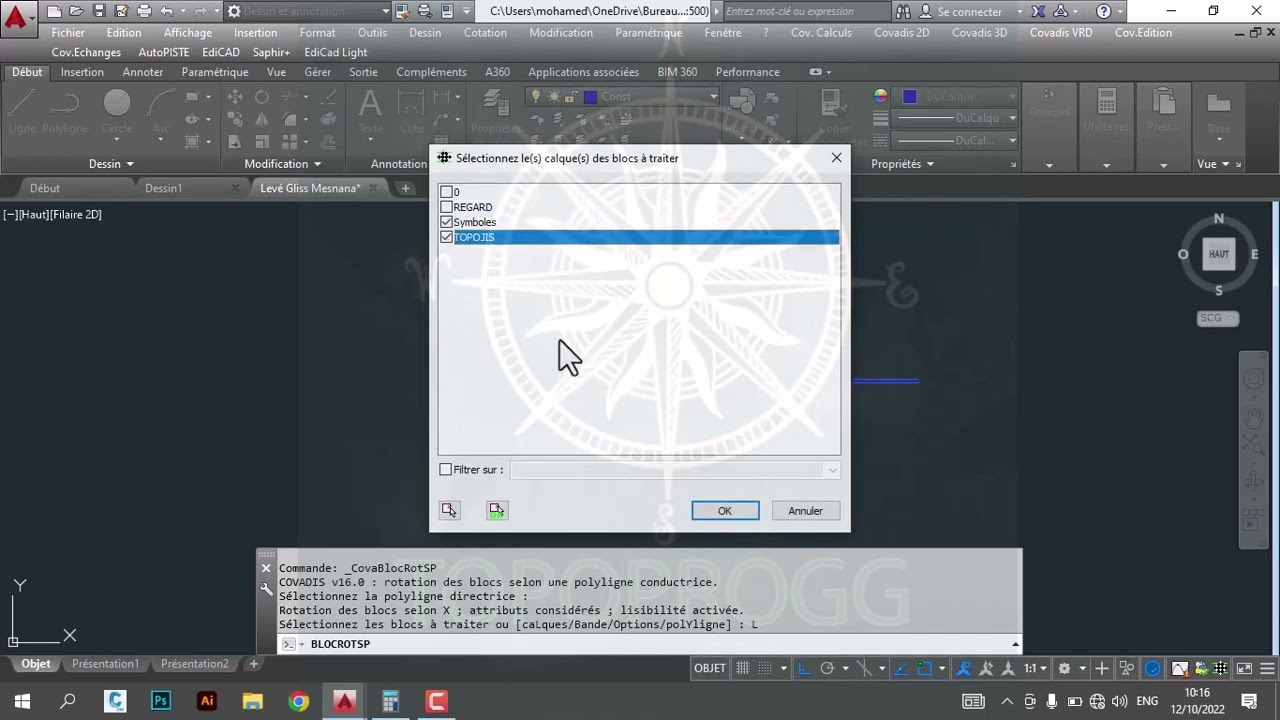The width and height of the screenshot is (1280, 720).
Task: Switch to the Présentation1 layout tab
Action: pos(105,664)
